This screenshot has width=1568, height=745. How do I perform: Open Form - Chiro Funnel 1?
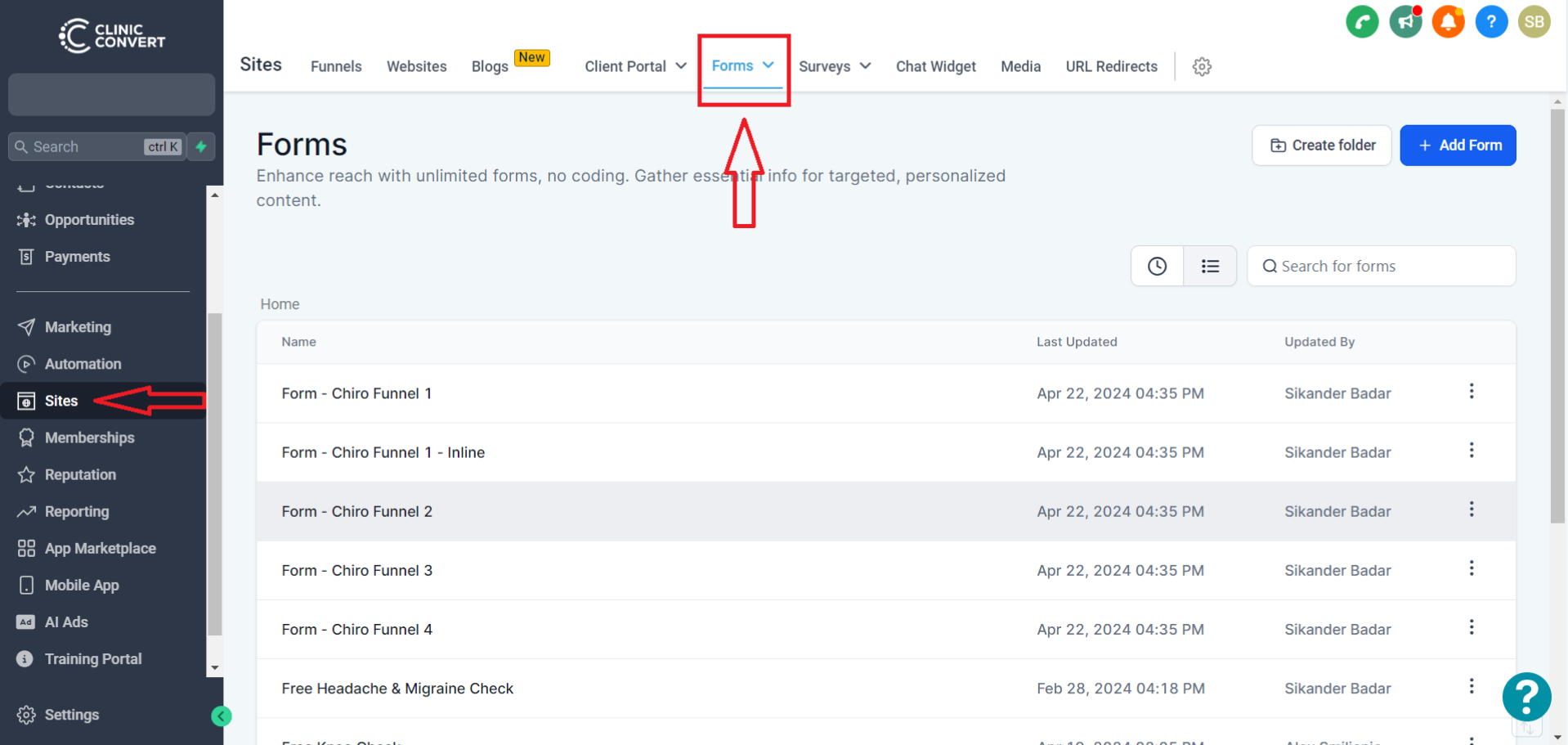click(x=356, y=393)
